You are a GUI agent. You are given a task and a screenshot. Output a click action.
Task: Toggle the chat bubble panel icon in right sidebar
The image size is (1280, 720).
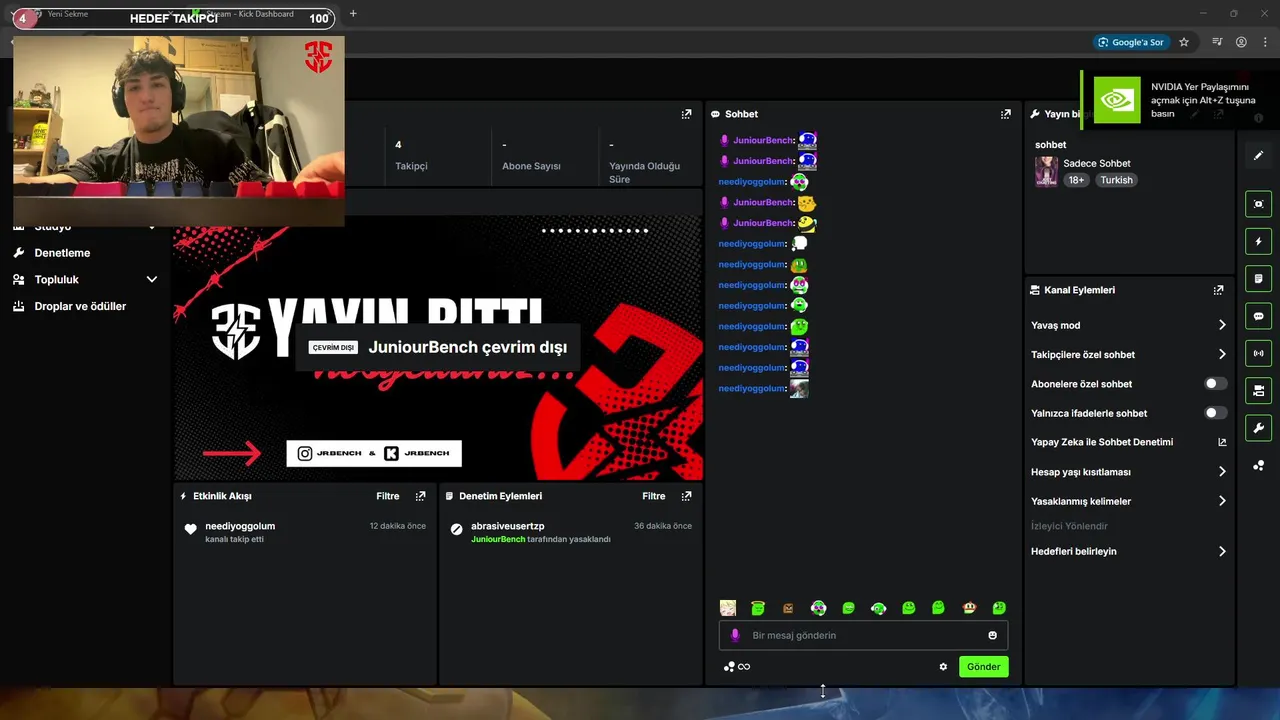coord(1258,316)
